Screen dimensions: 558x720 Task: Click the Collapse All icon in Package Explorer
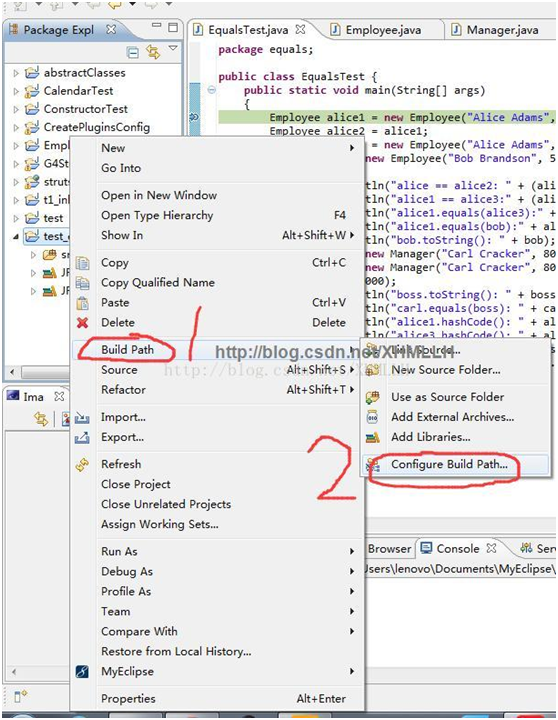(132, 52)
